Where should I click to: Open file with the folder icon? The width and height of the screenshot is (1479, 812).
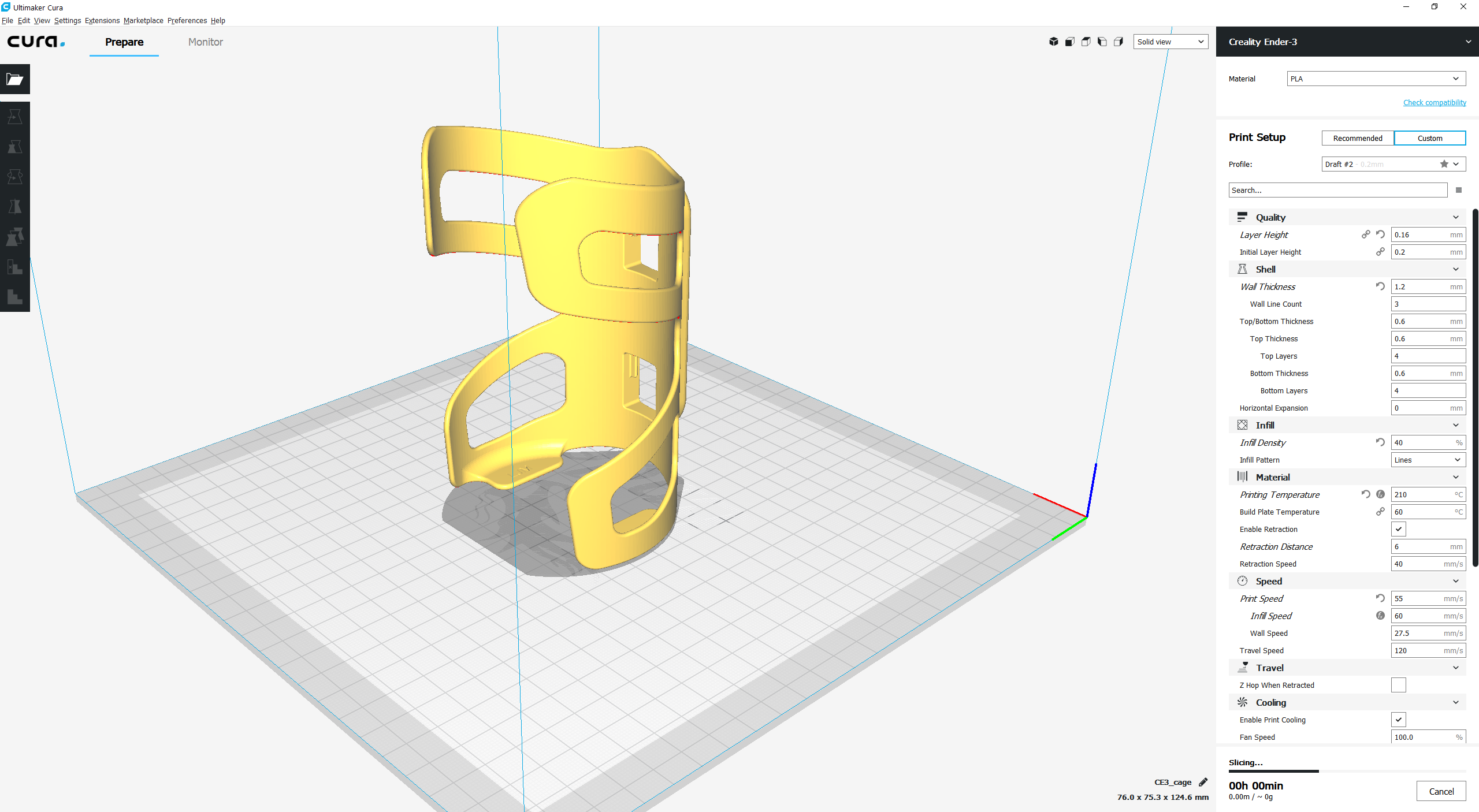[15, 79]
